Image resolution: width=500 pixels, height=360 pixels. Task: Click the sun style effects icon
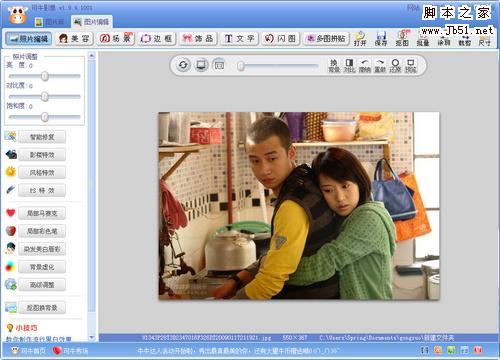pos(11,172)
